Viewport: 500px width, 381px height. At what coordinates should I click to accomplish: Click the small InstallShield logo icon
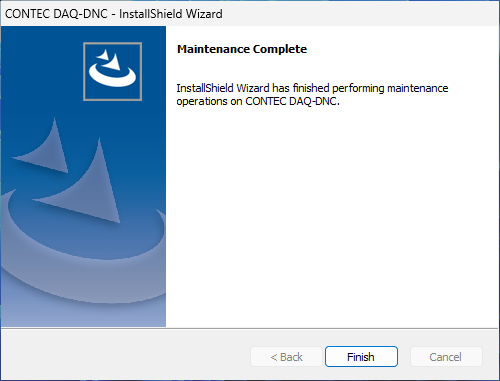[x=112, y=71]
